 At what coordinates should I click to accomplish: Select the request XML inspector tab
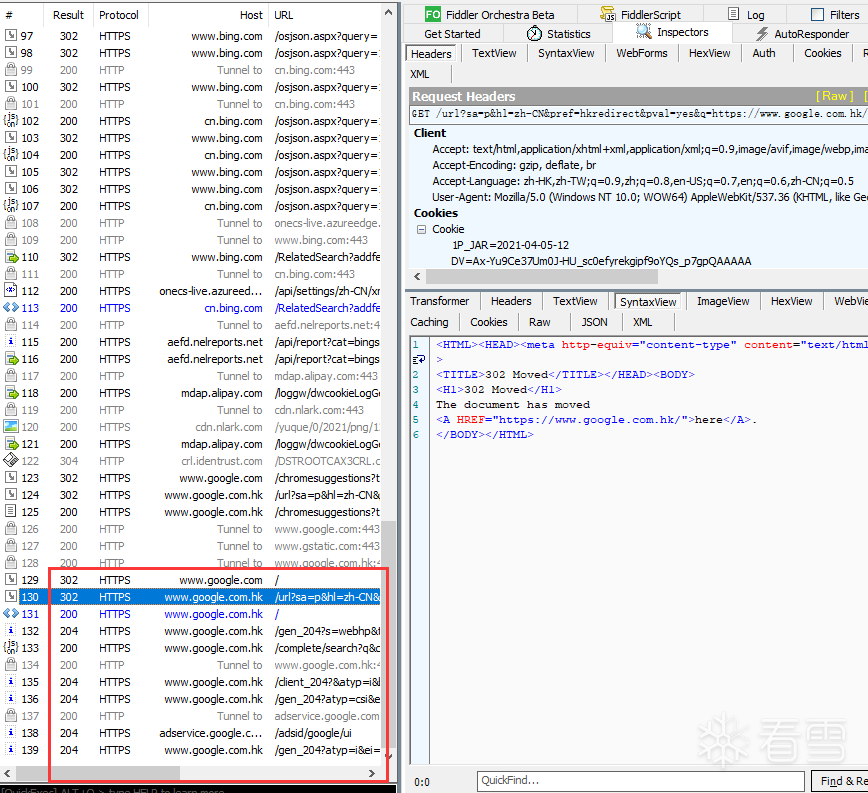tap(420, 74)
